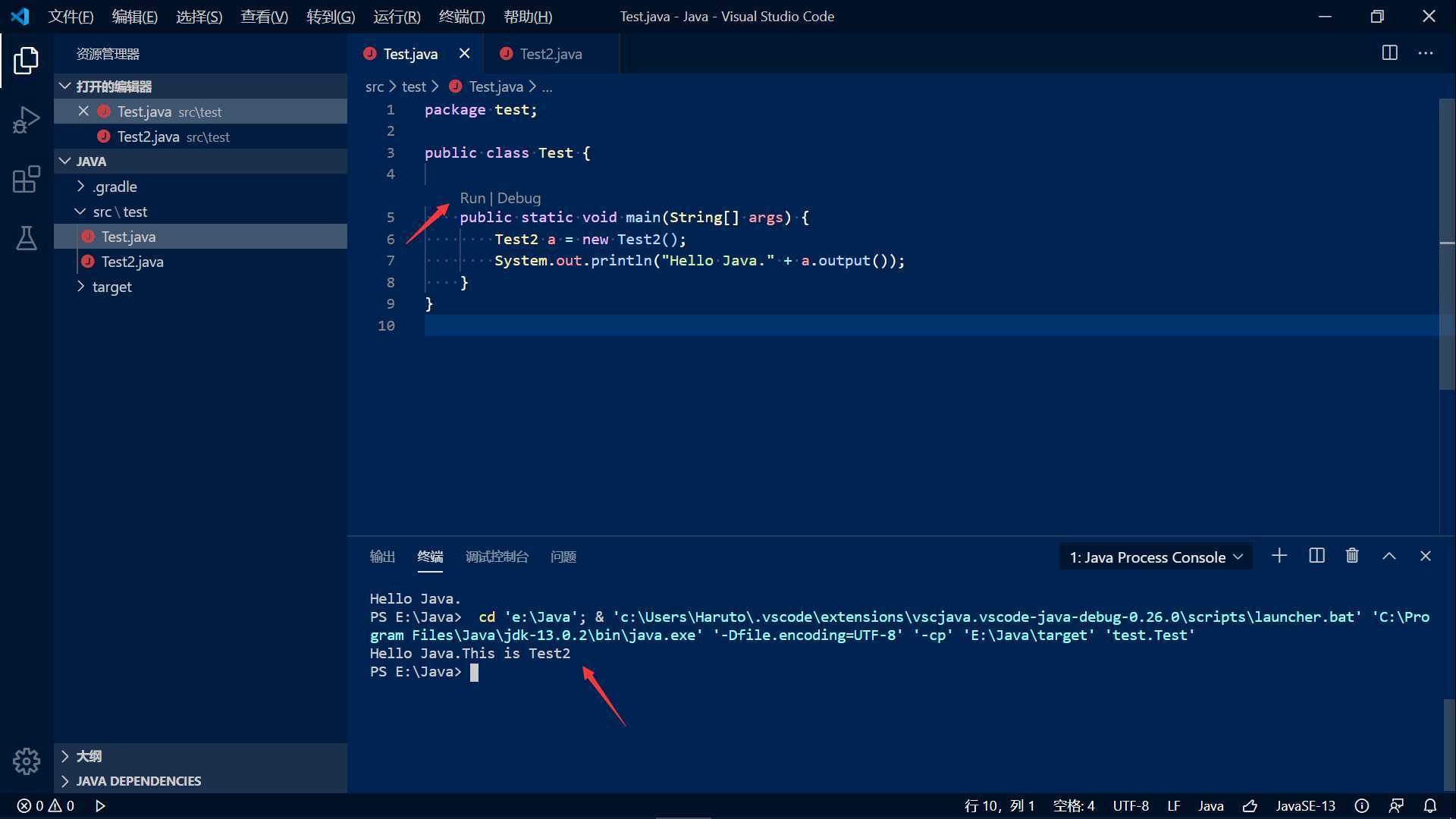Expand the target folder
Viewport: 1456px width, 819px height.
[201, 287]
